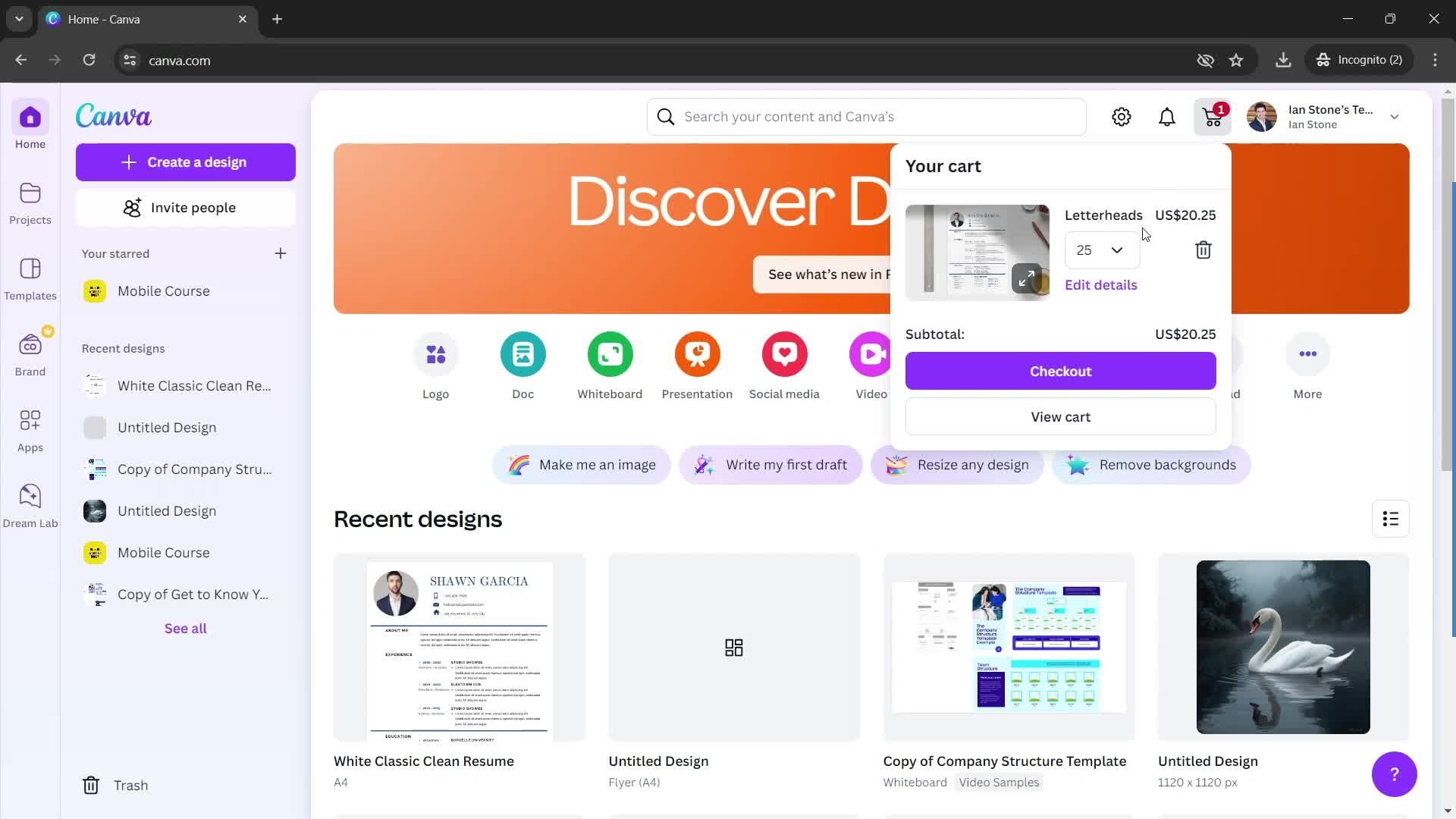Click the search input field
Image resolution: width=1456 pixels, height=819 pixels.
pos(870,117)
